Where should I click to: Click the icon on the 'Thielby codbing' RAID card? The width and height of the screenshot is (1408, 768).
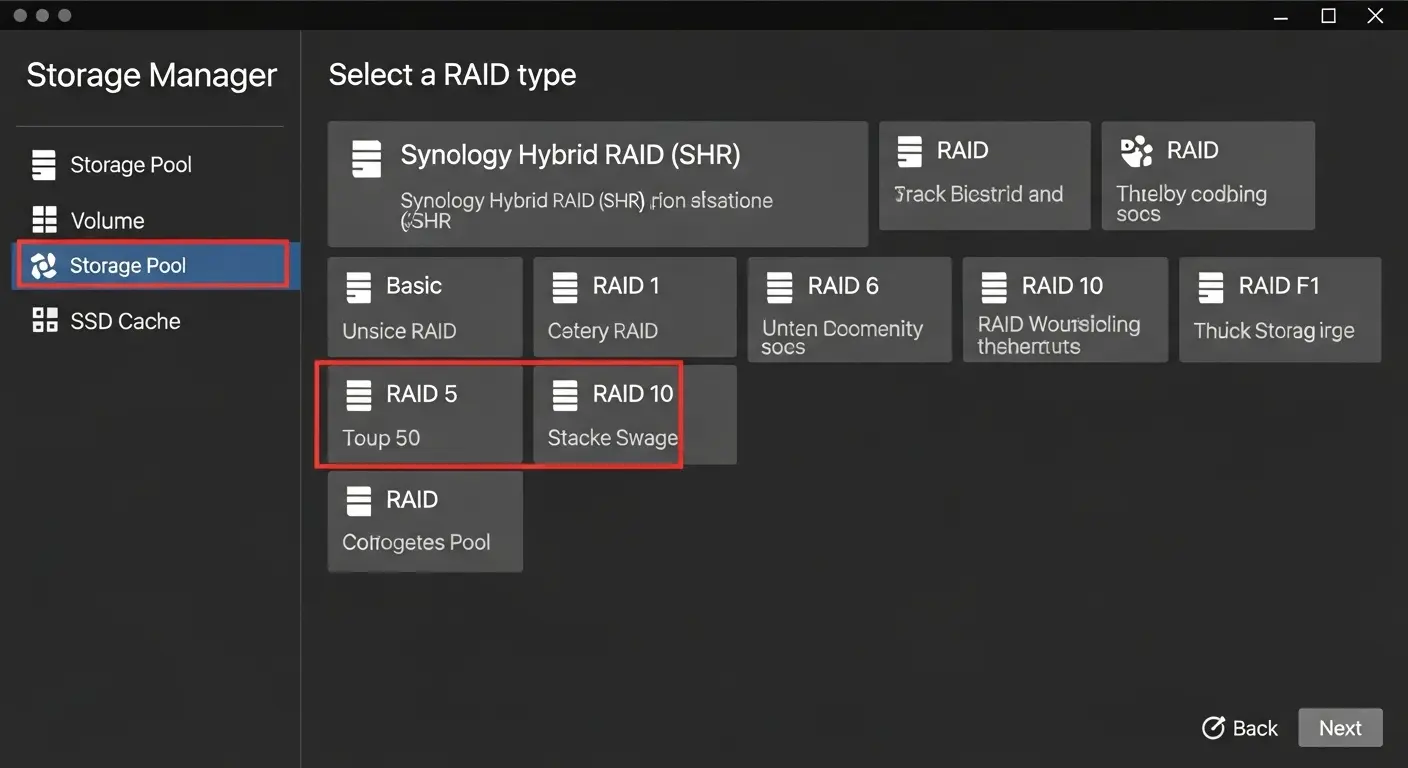point(1137,152)
